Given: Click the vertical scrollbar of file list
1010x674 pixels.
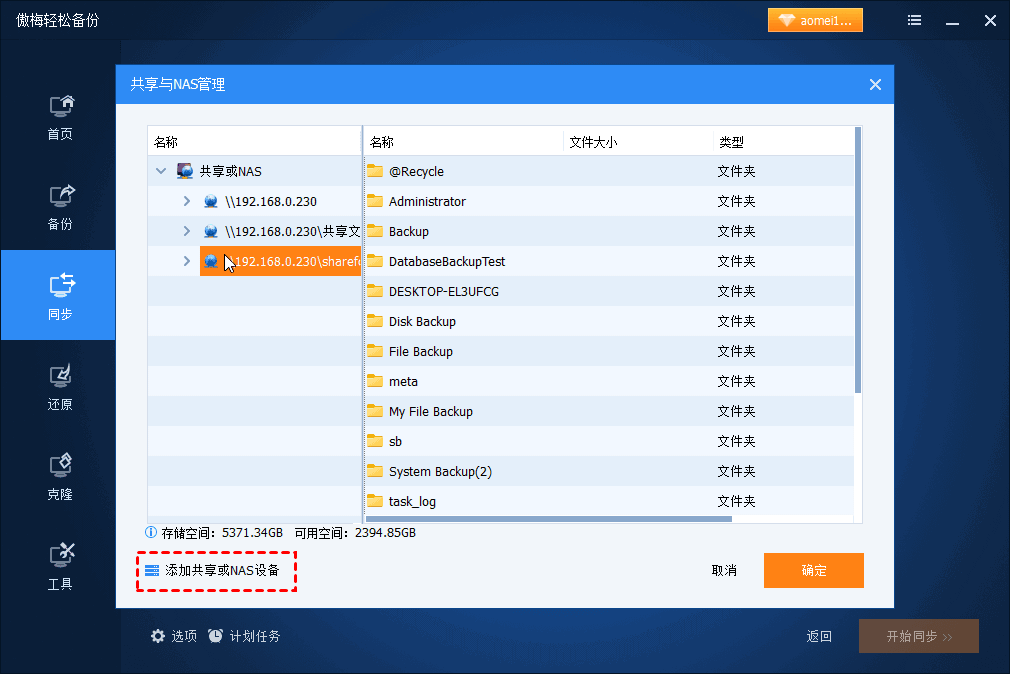Looking at the screenshot, I should point(857,260).
